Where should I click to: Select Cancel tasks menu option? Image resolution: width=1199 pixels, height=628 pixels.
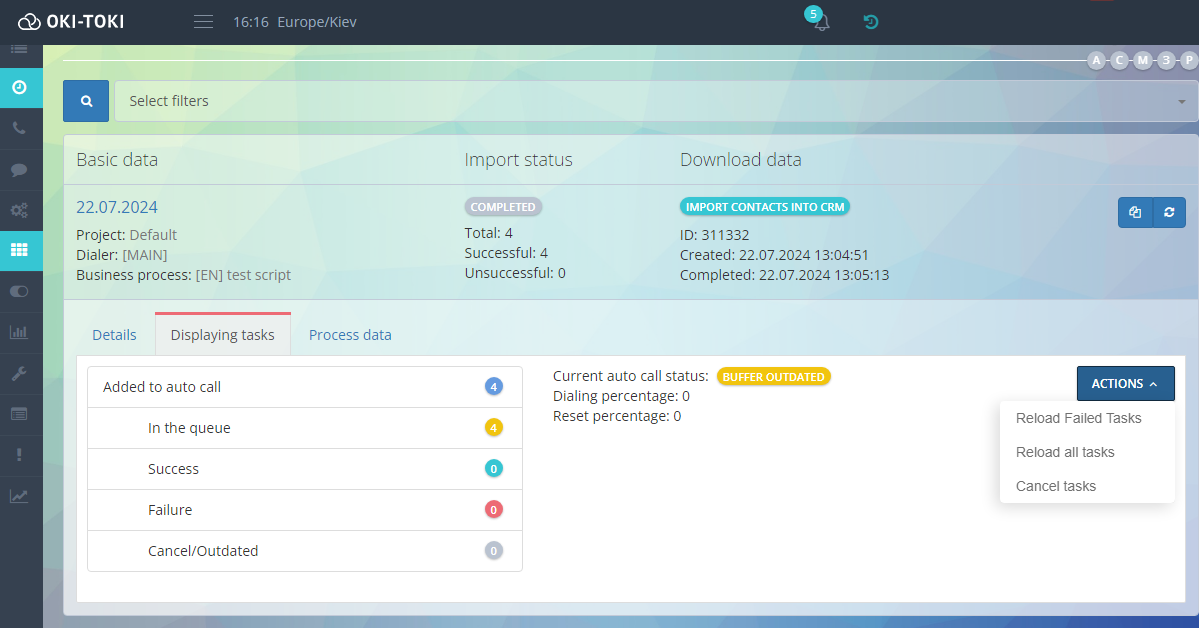(1055, 486)
